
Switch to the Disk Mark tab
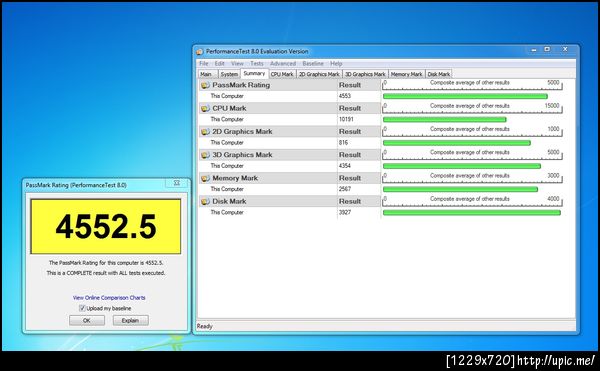pyautogui.click(x=439, y=74)
